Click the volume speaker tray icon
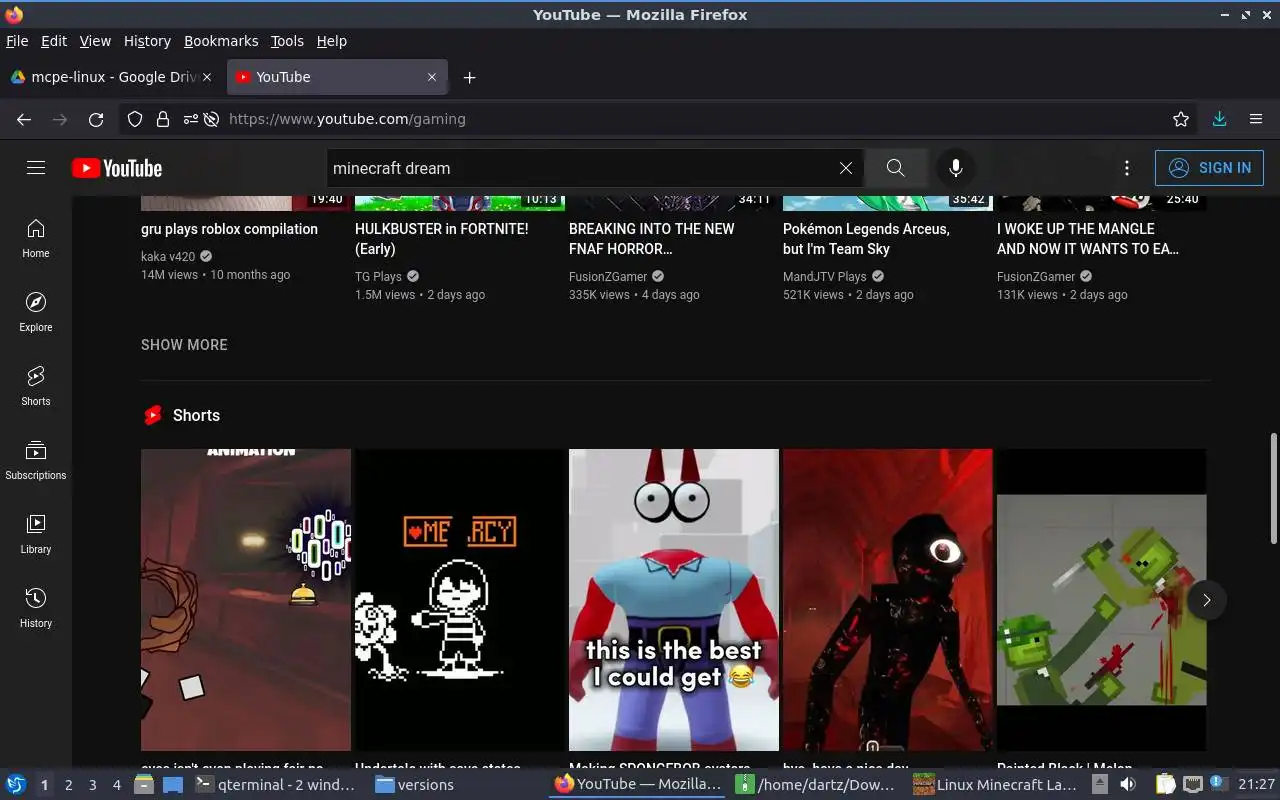1280x800 pixels. click(x=1127, y=785)
